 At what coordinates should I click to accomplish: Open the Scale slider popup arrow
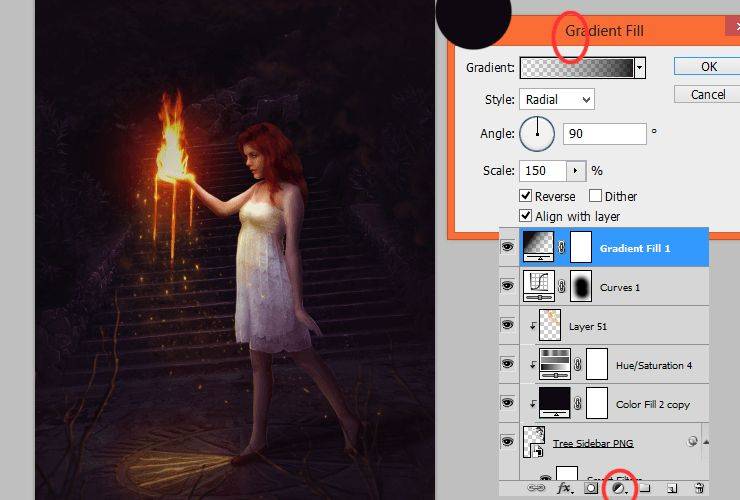(x=576, y=170)
